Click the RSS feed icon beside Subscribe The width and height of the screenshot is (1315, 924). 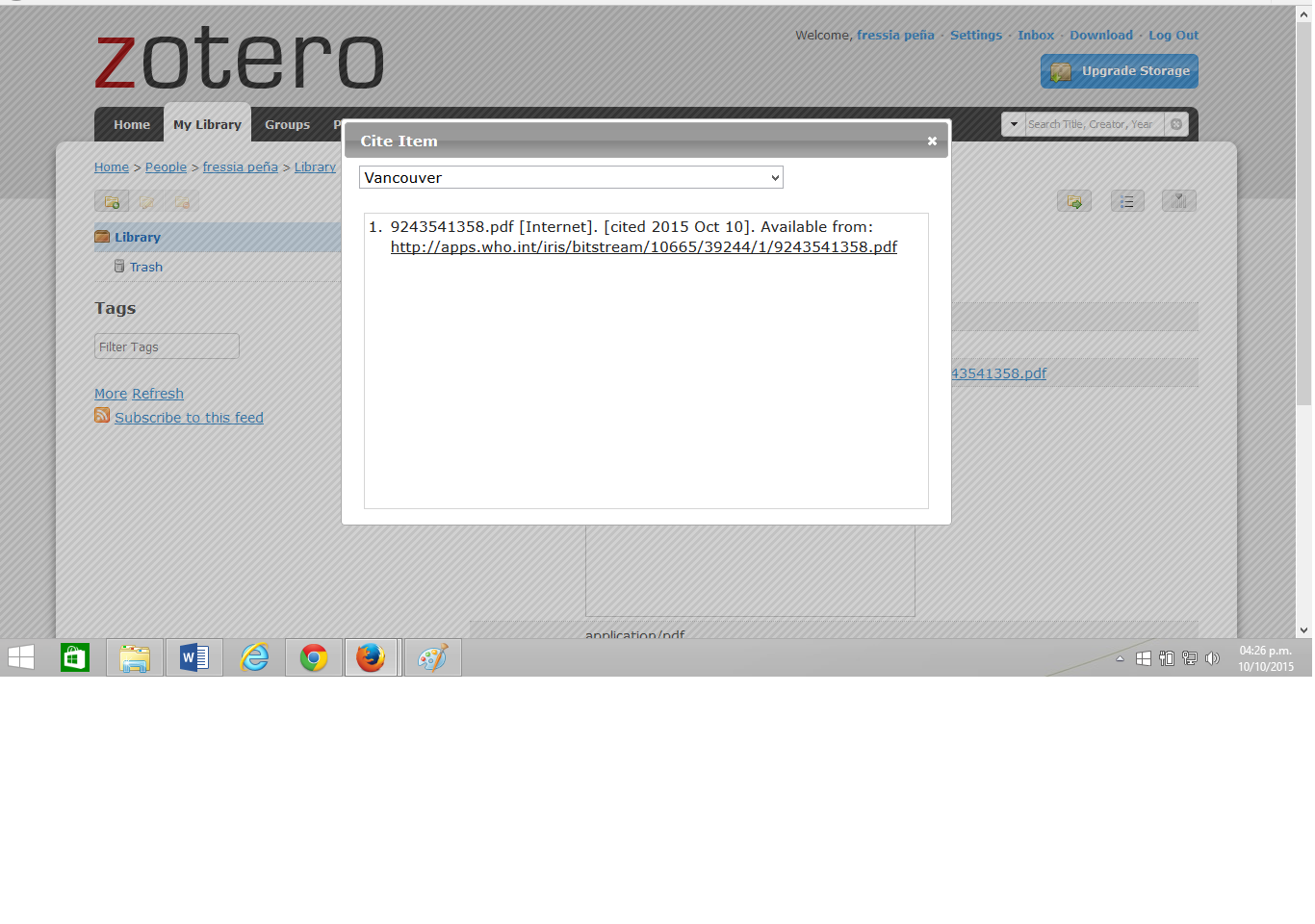(x=102, y=416)
